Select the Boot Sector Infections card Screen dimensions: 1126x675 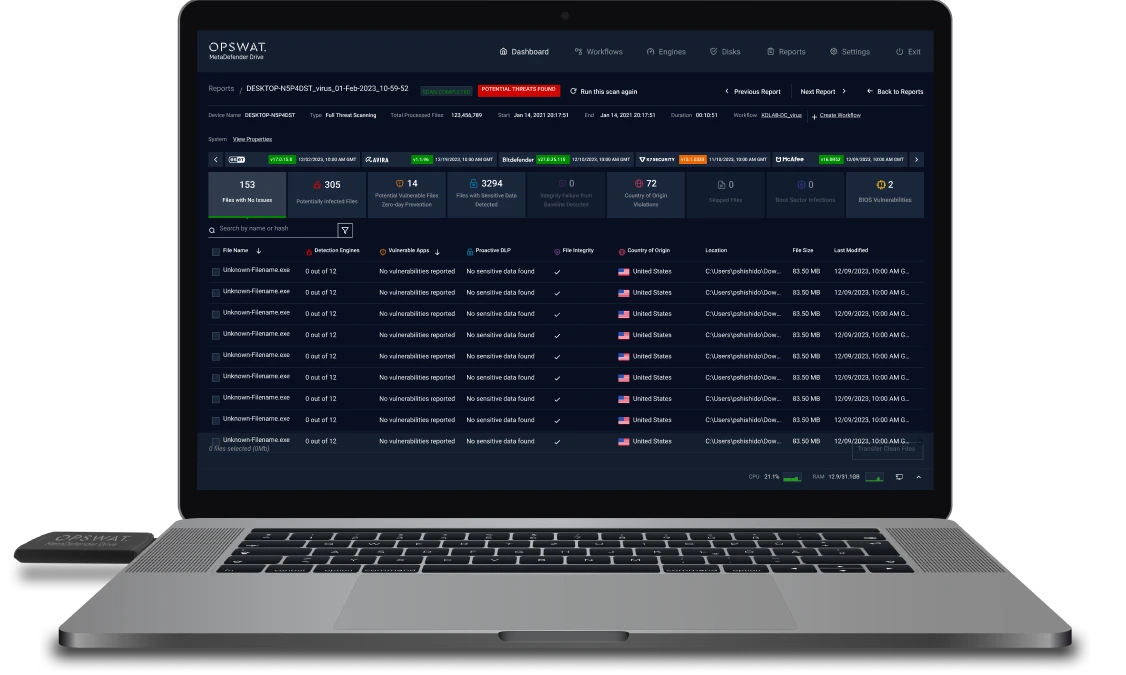coord(805,194)
